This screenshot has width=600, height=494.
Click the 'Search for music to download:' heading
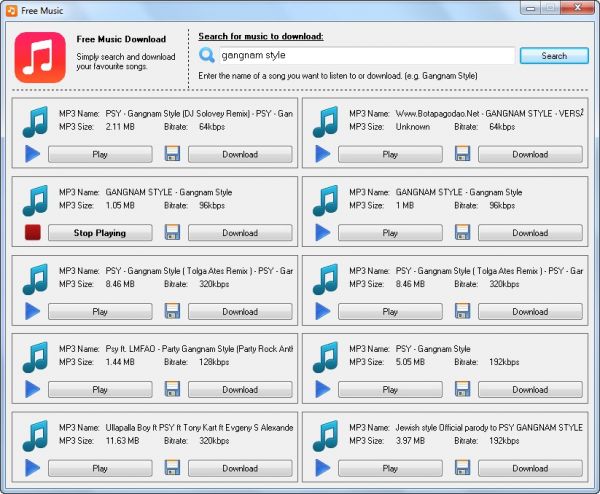click(x=261, y=36)
